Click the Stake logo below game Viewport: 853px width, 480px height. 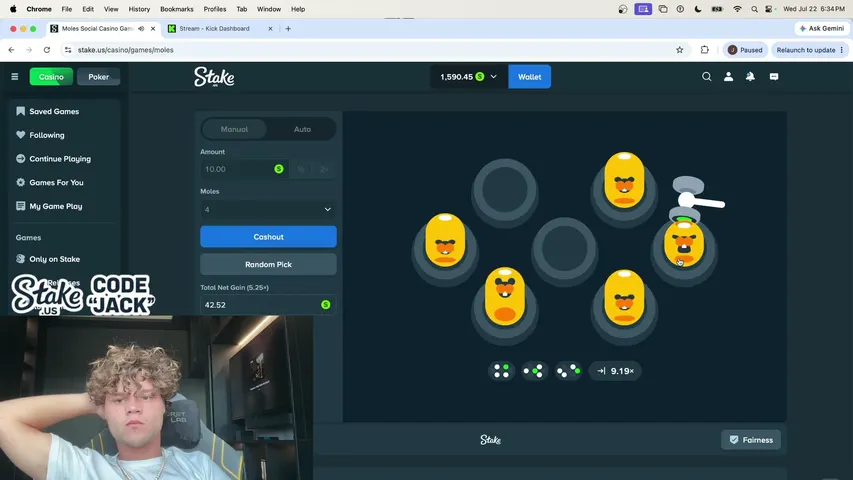click(490, 440)
